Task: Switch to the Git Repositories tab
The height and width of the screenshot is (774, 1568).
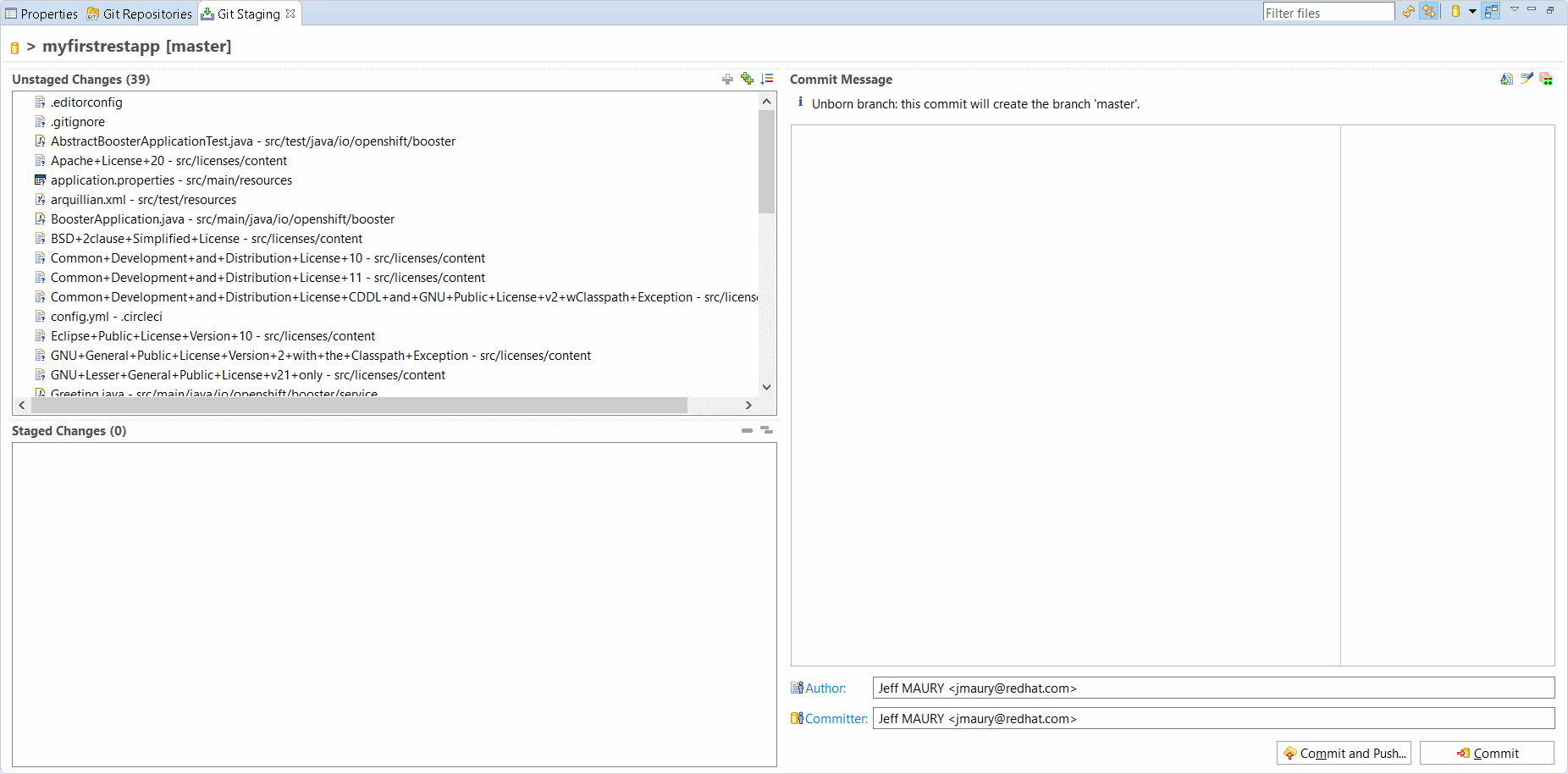Action: (x=140, y=14)
